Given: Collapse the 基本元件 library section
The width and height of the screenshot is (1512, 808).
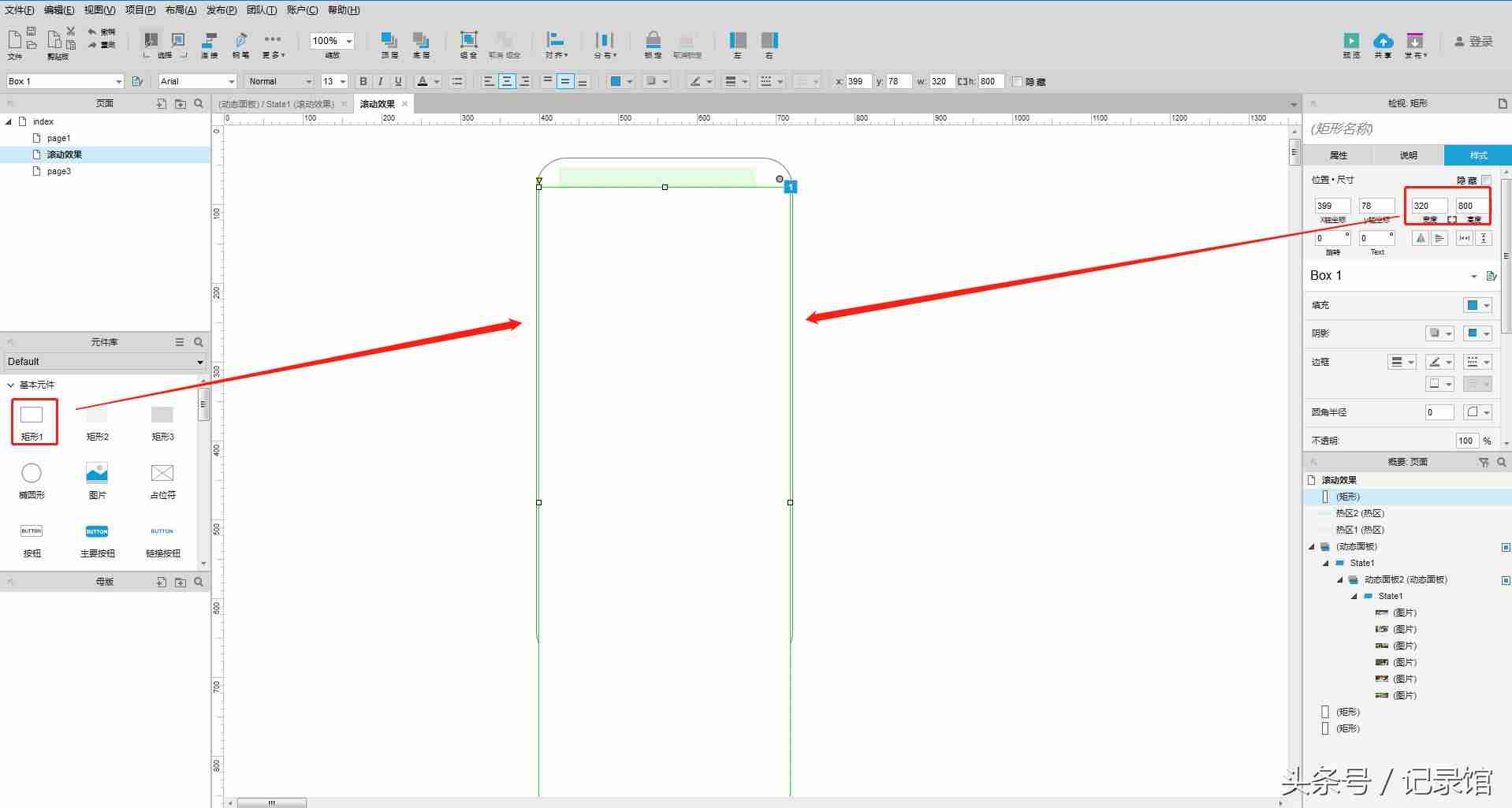Looking at the screenshot, I should click(x=11, y=385).
